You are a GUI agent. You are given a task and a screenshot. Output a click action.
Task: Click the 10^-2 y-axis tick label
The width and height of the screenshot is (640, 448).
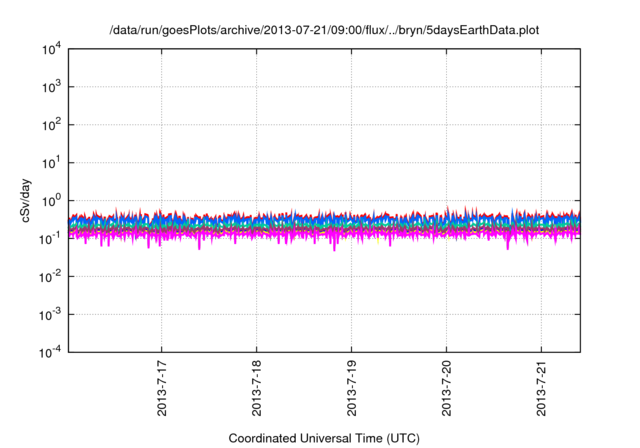pyautogui.click(x=50, y=277)
